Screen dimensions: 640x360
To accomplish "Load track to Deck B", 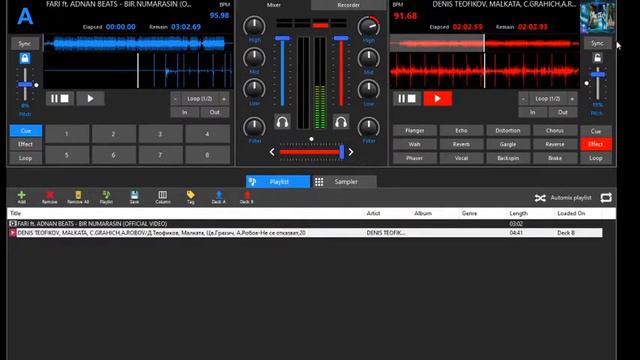I will pos(247,197).
